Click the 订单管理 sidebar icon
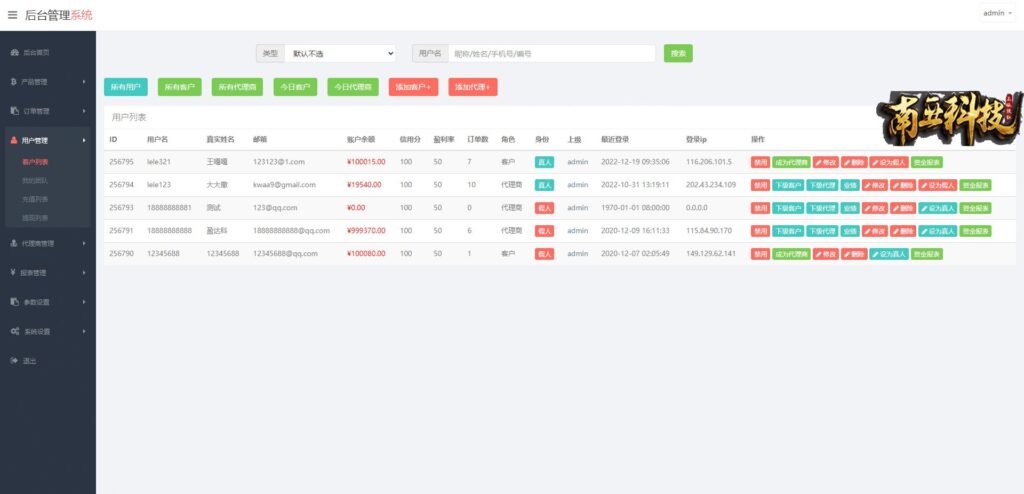 [14, 111]
